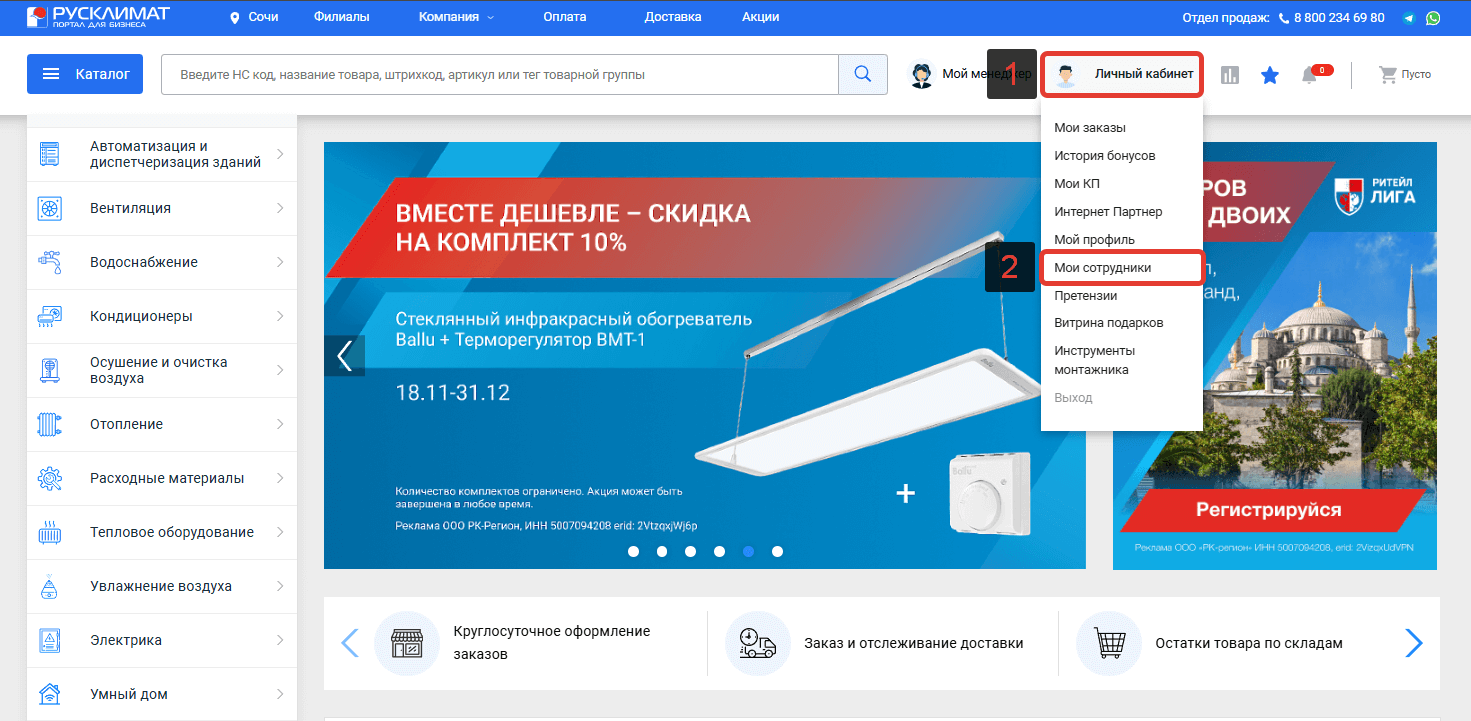Screen dimensions: 1471x721
Task: Click the Электрика category icon
Action: click(49, 640)
